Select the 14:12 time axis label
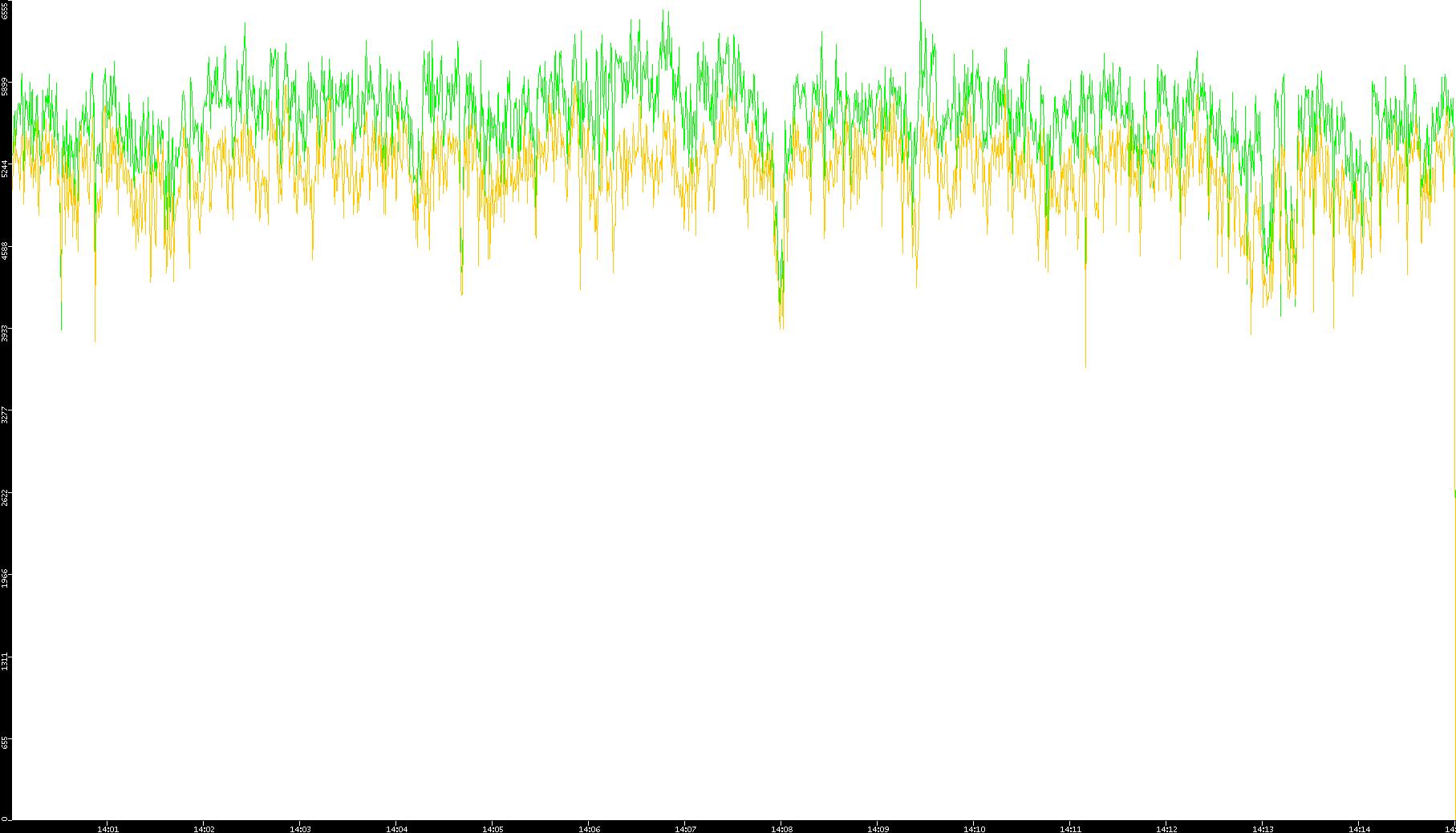This screenshot has width=1456, height=833. pyautogui.click(x=1166, y=829)
